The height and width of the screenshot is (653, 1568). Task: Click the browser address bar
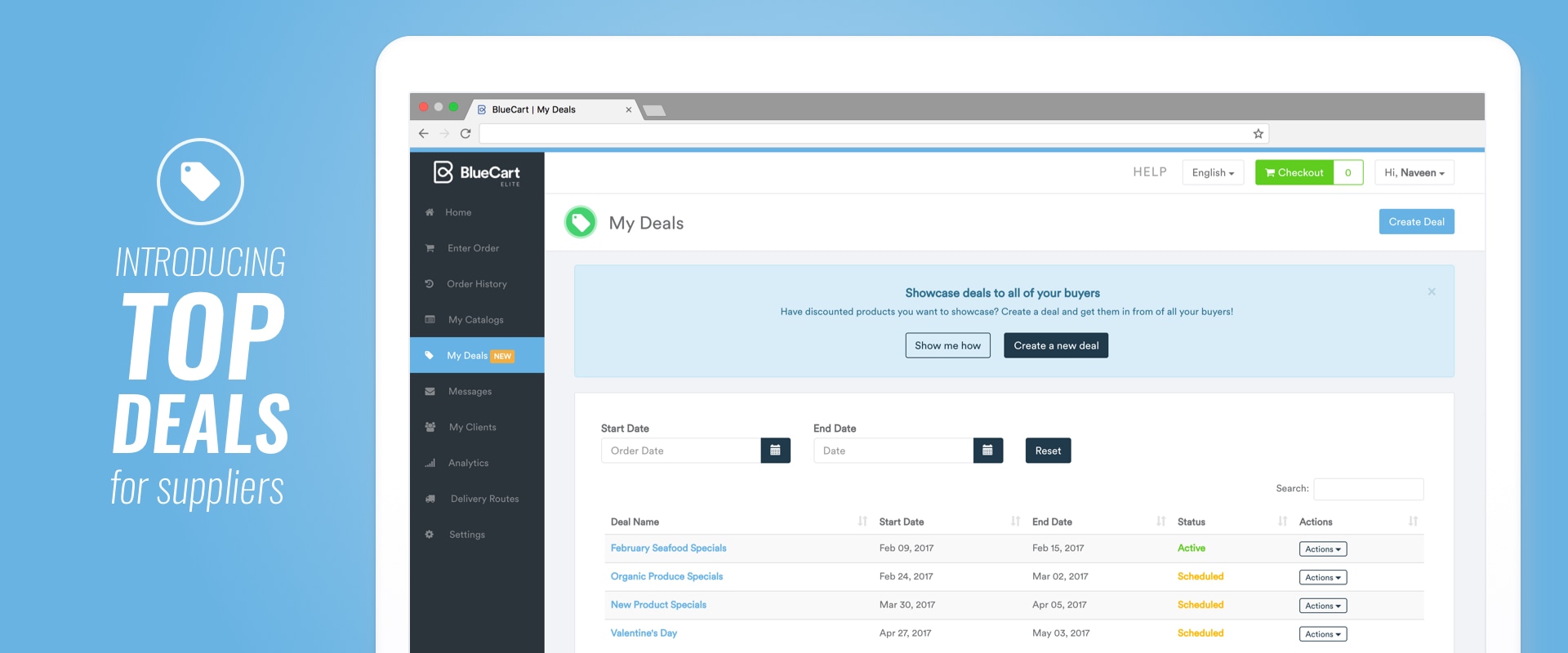click(866, 134)
